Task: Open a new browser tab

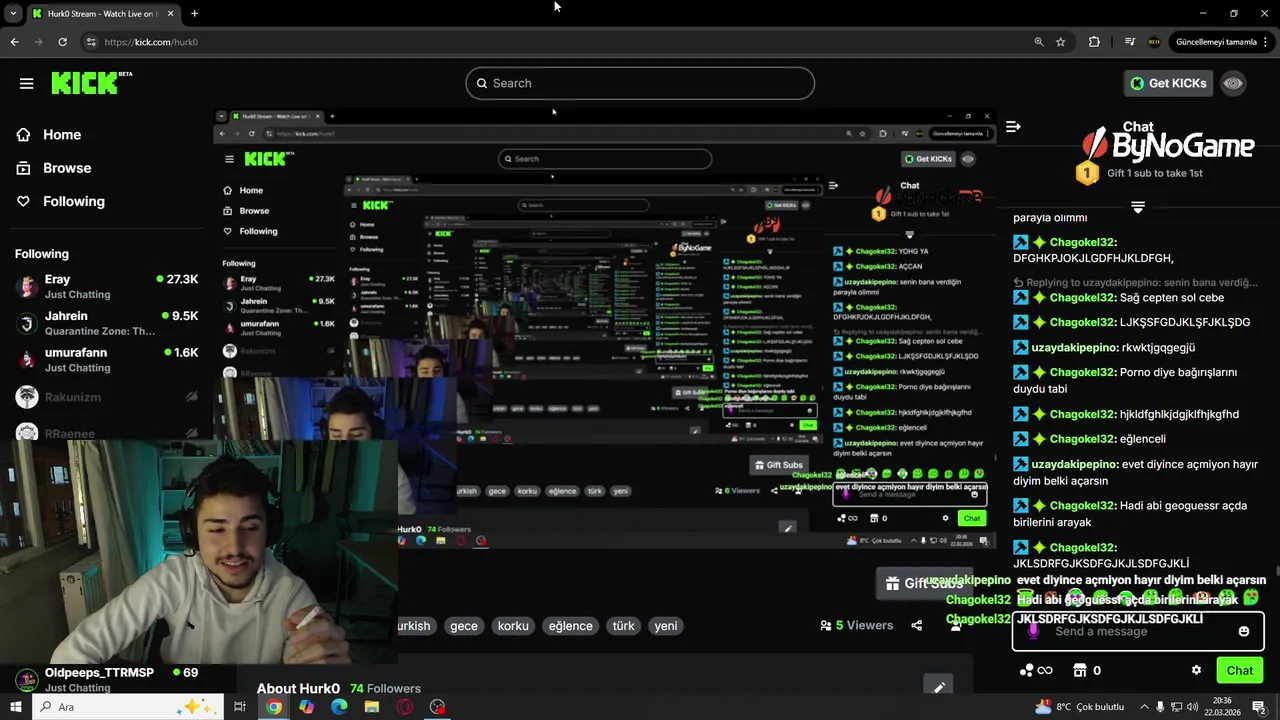Action: point(194,14)
